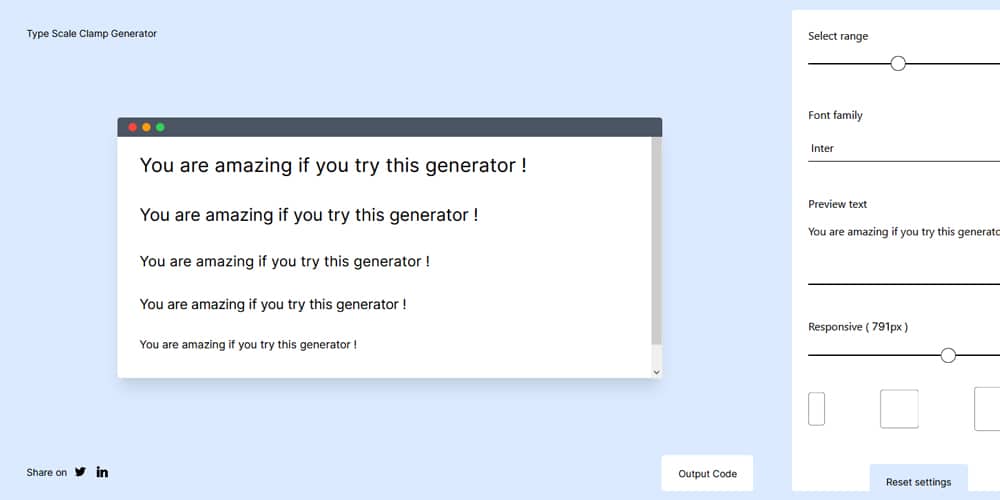Image resolution: width=1000 pixels, height=500 pixels.
Task: Click the Select range slider handle
Action: pos(898,63)
